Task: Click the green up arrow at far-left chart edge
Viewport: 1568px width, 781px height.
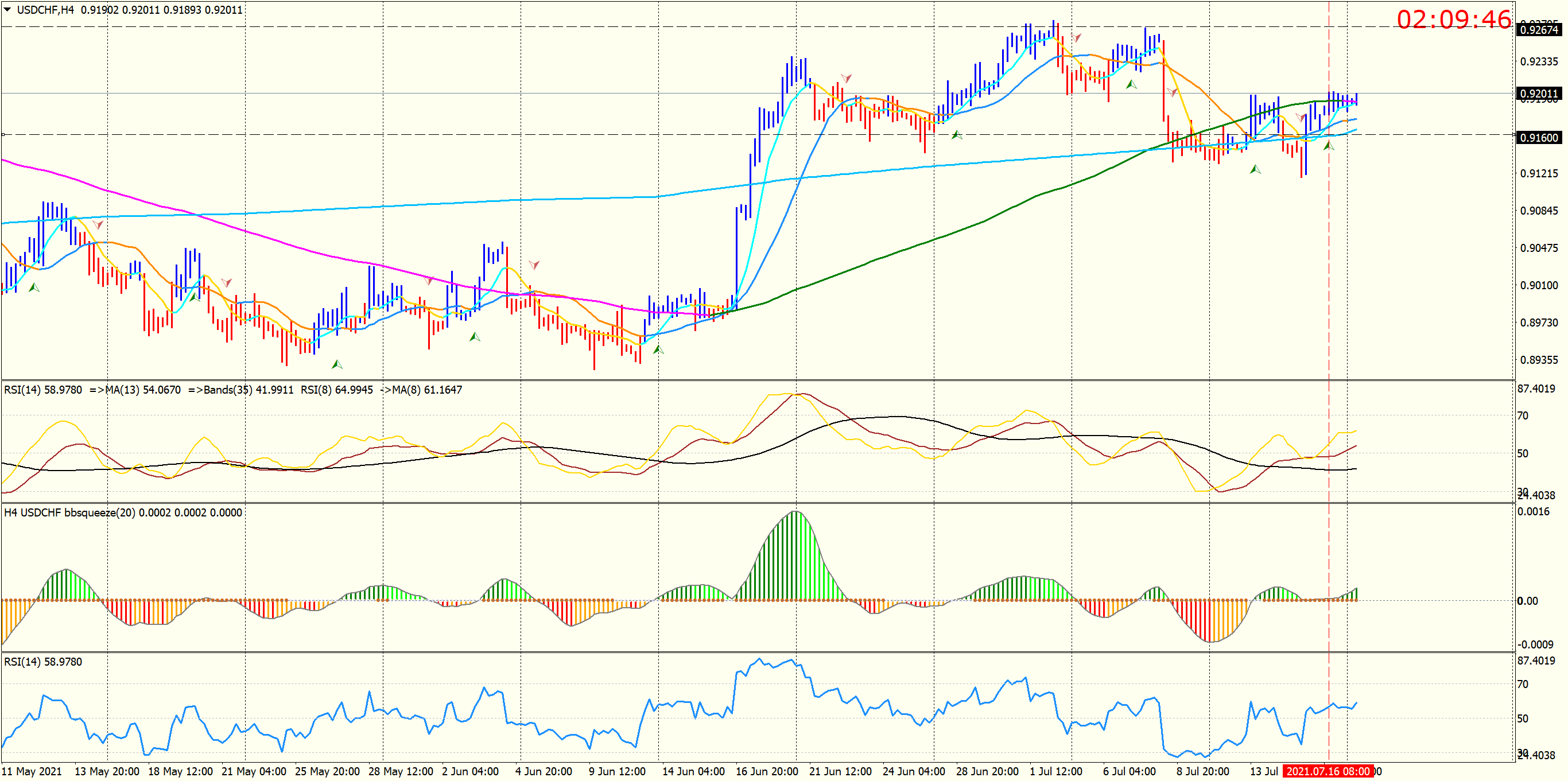Action: [34, 287]
